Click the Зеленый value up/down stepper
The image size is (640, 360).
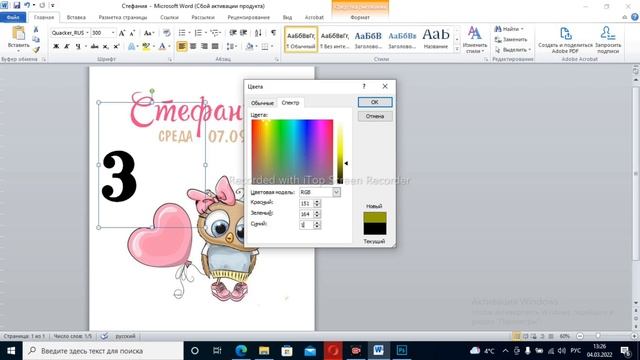point(317,214)
